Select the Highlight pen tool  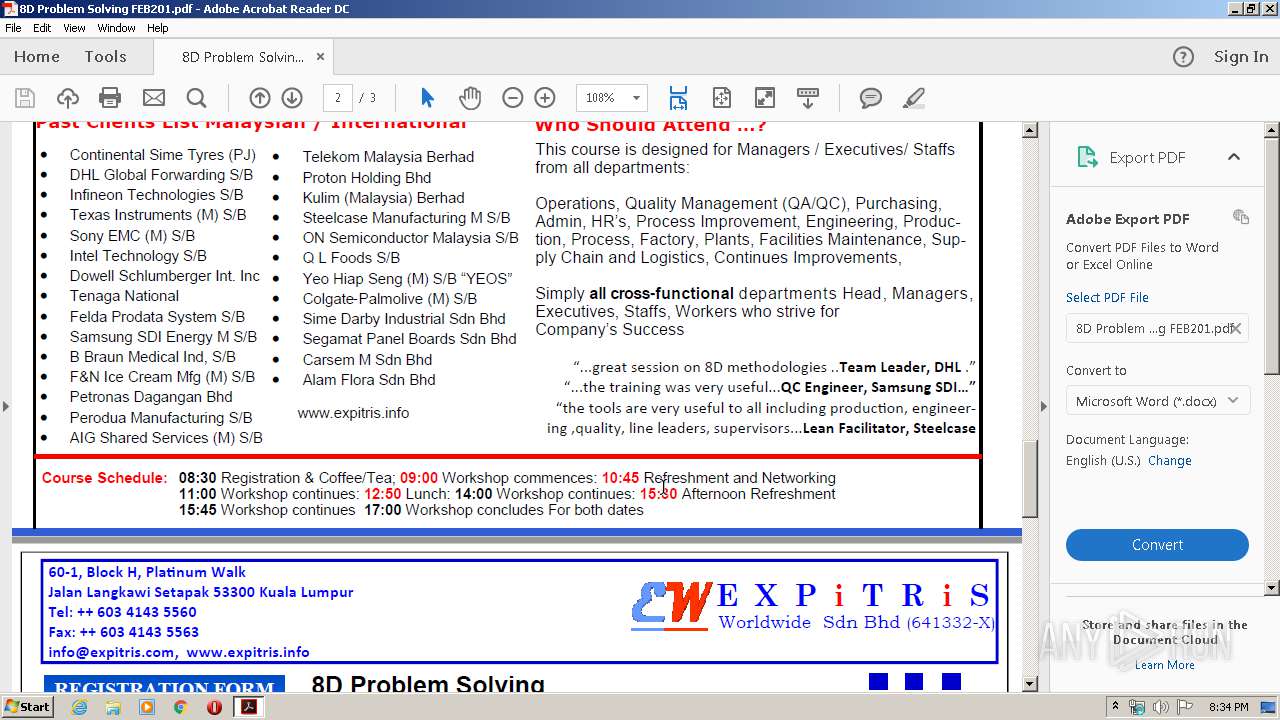tap(913, 98)
